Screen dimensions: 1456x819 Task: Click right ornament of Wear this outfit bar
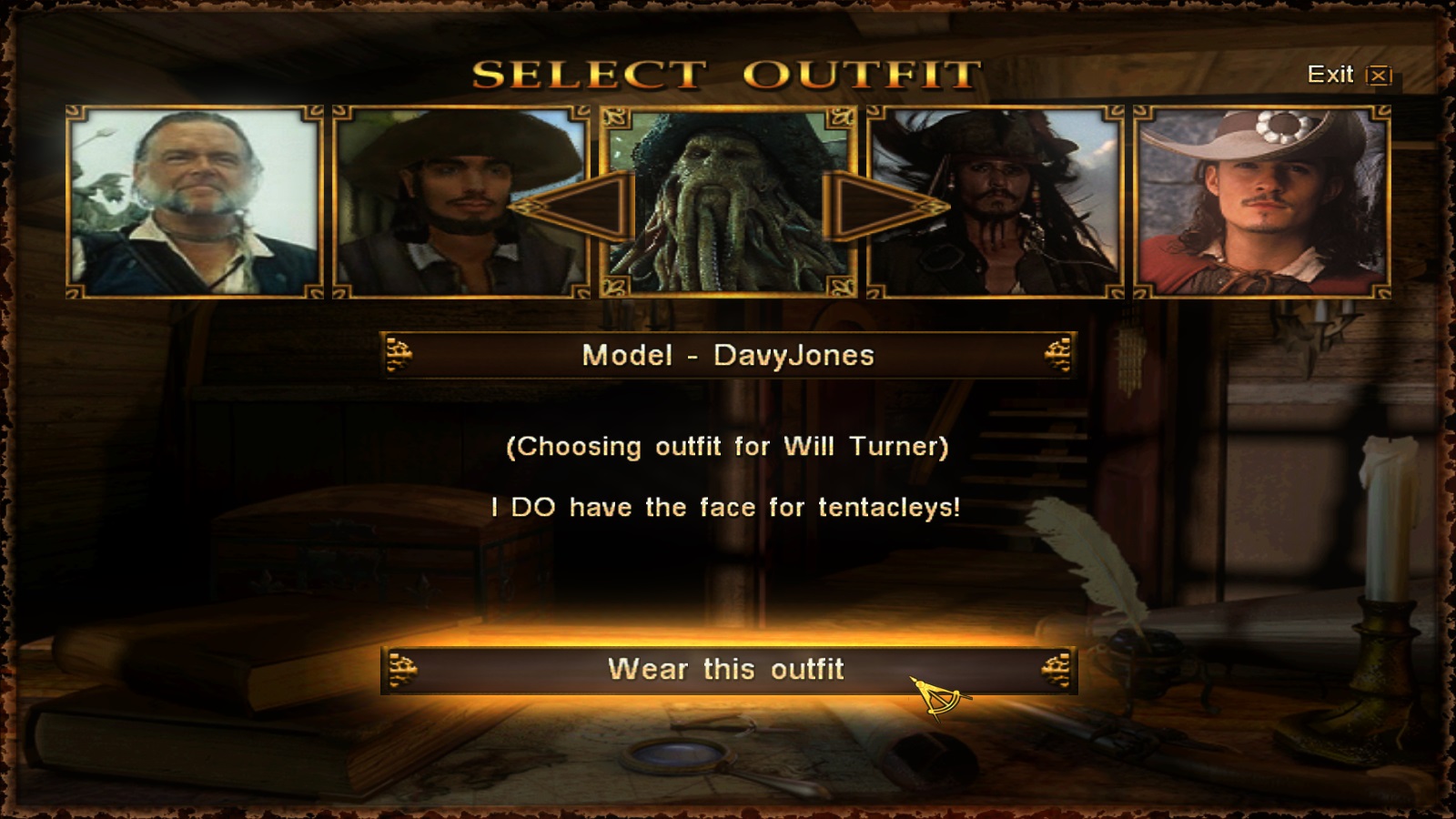1056,671
